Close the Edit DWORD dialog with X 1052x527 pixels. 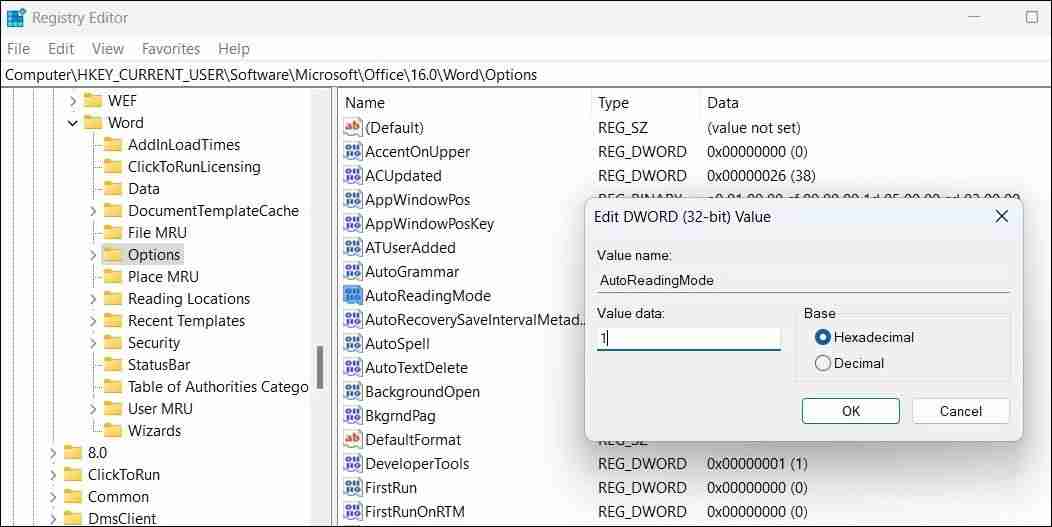[1002, 217]
